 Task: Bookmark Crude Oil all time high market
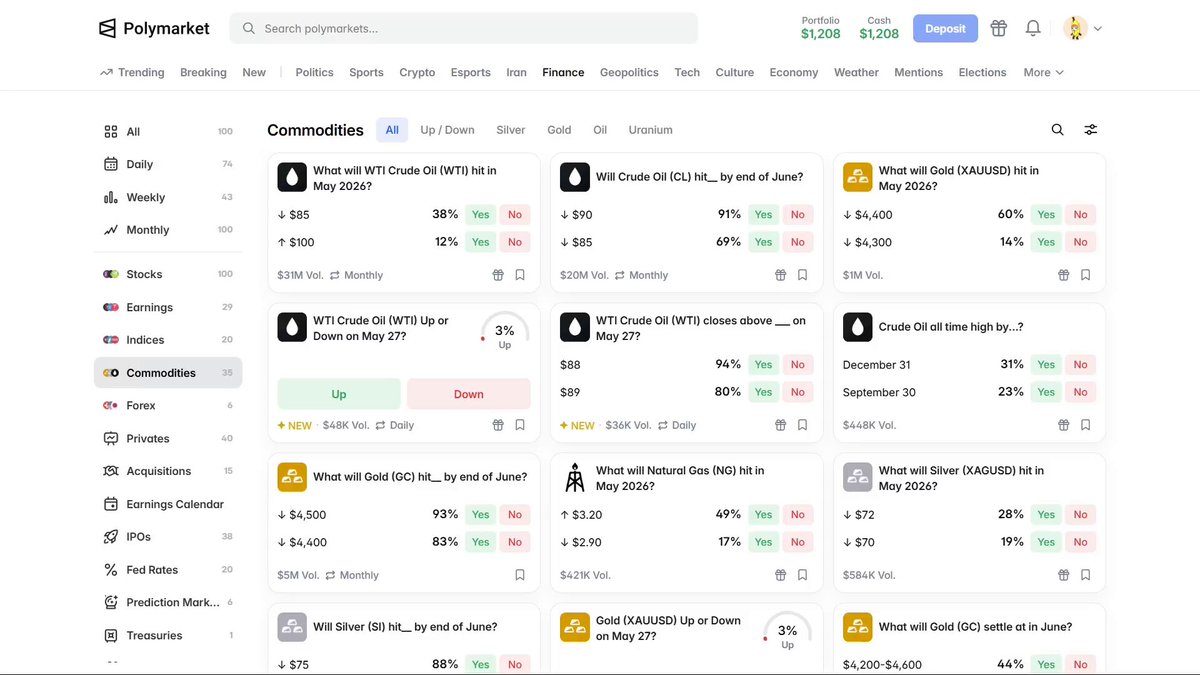point(1085,425)
